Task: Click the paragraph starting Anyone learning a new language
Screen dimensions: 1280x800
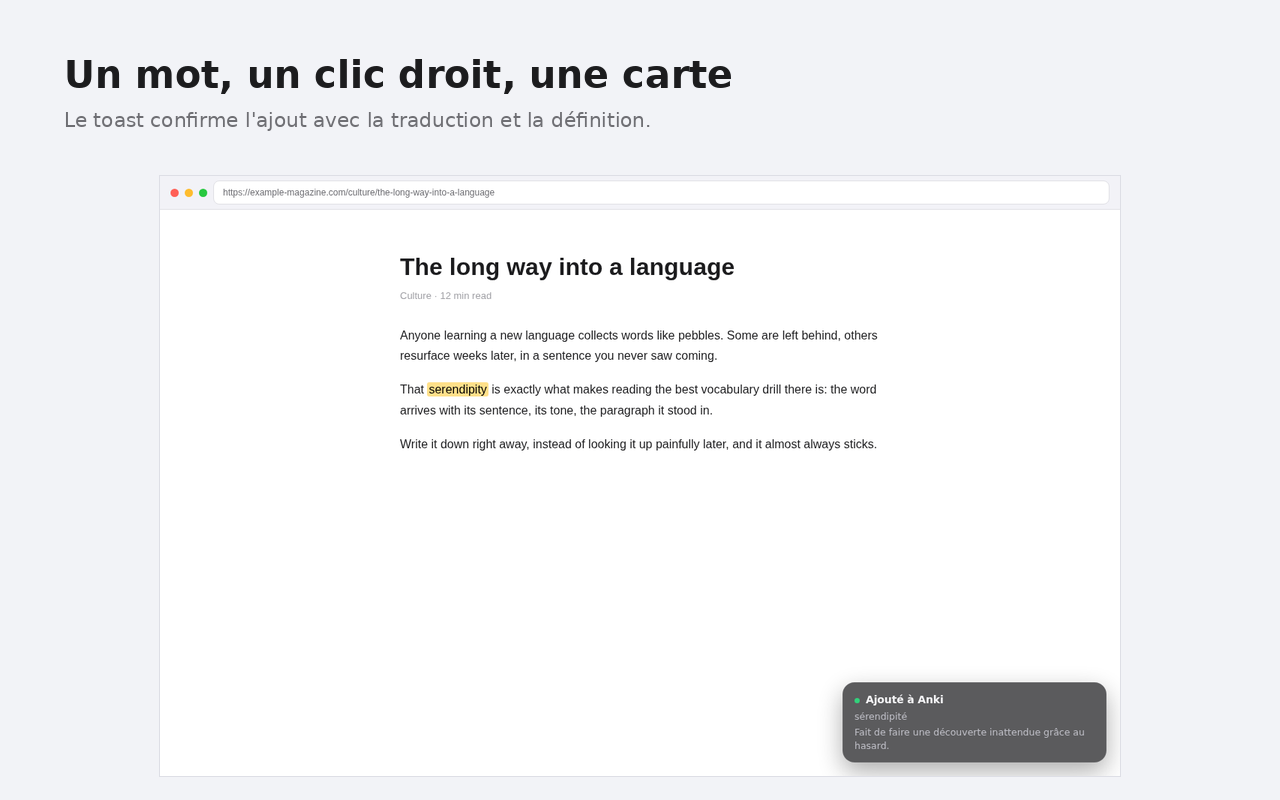Action: click(639, 346)
